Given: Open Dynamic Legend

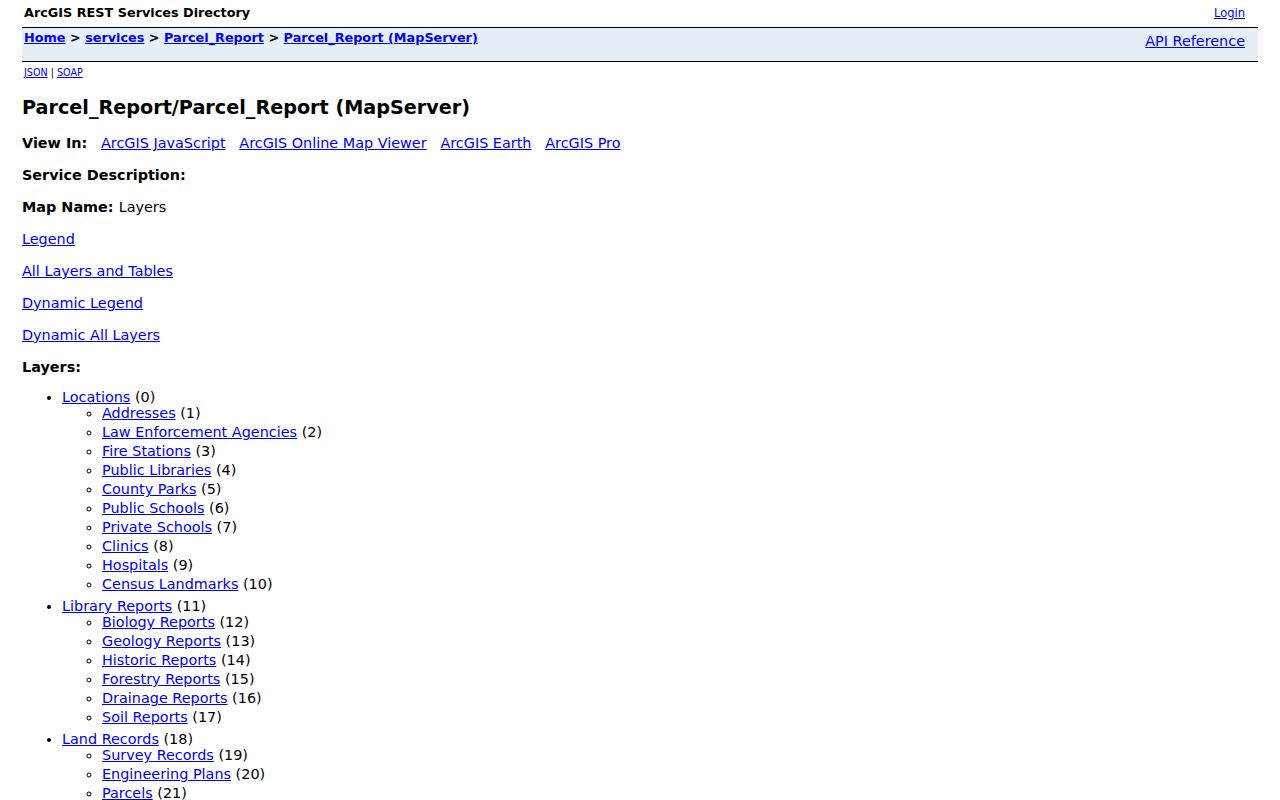Looking at the screenshot, I should tap(82, 303).
